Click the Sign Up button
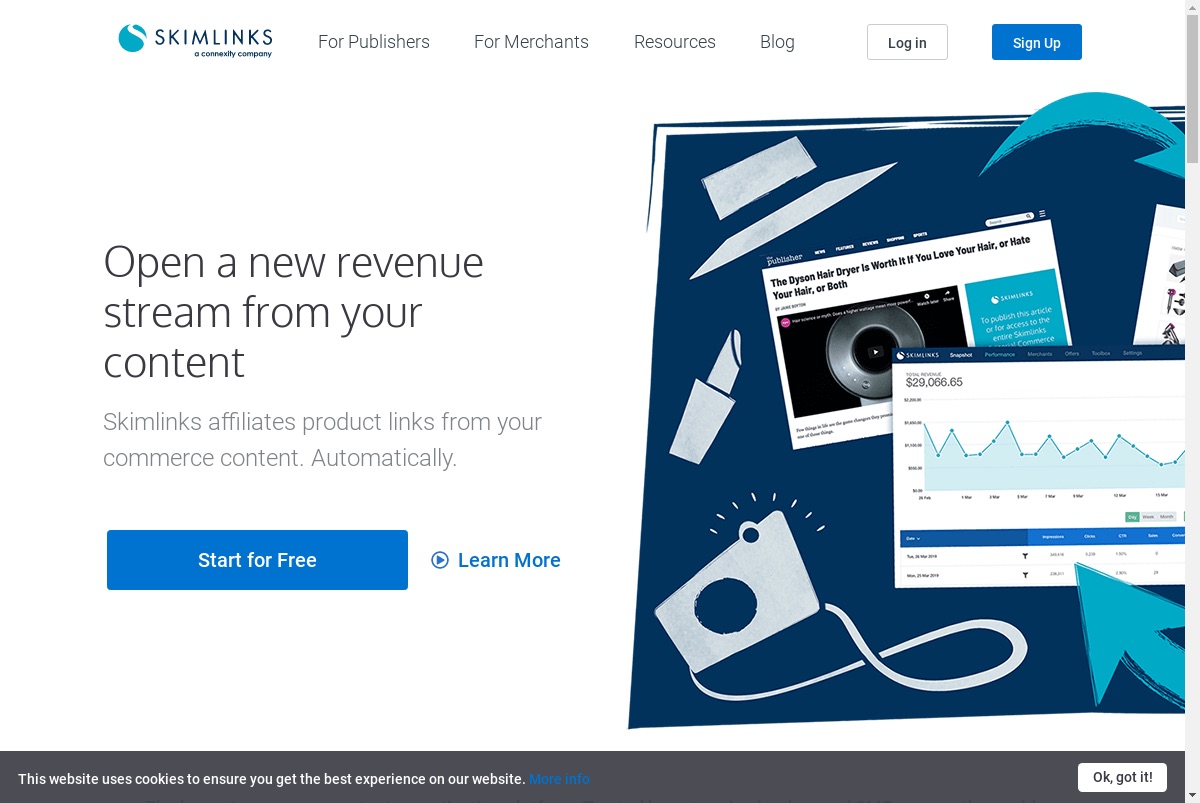 tap(1037, 42)
